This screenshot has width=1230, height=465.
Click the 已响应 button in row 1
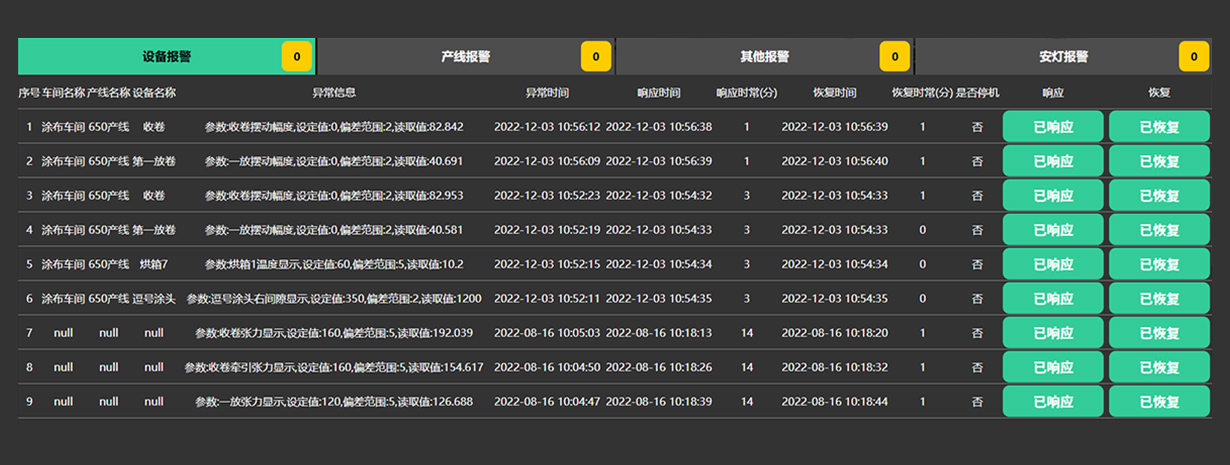click(1053, 127)
